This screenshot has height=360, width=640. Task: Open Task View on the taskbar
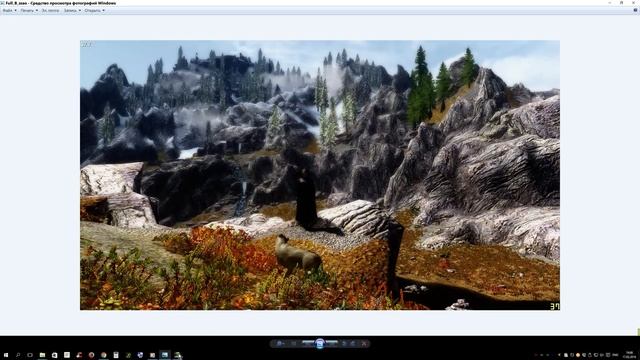(30, 355)
